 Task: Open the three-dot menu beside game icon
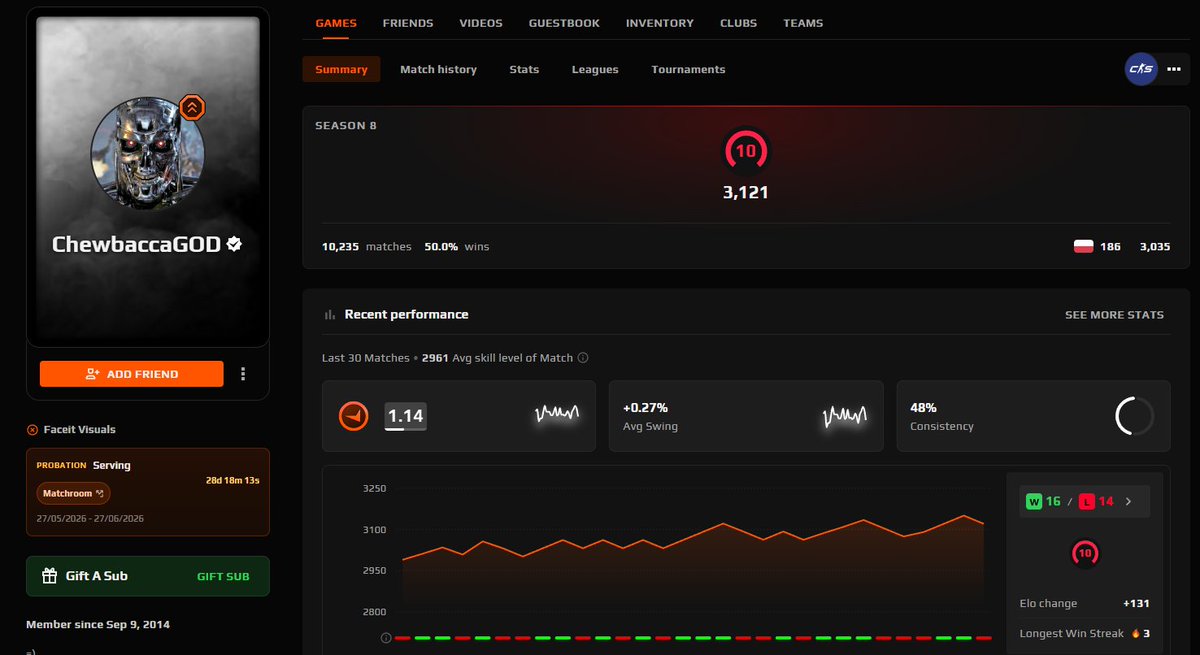1174,69
